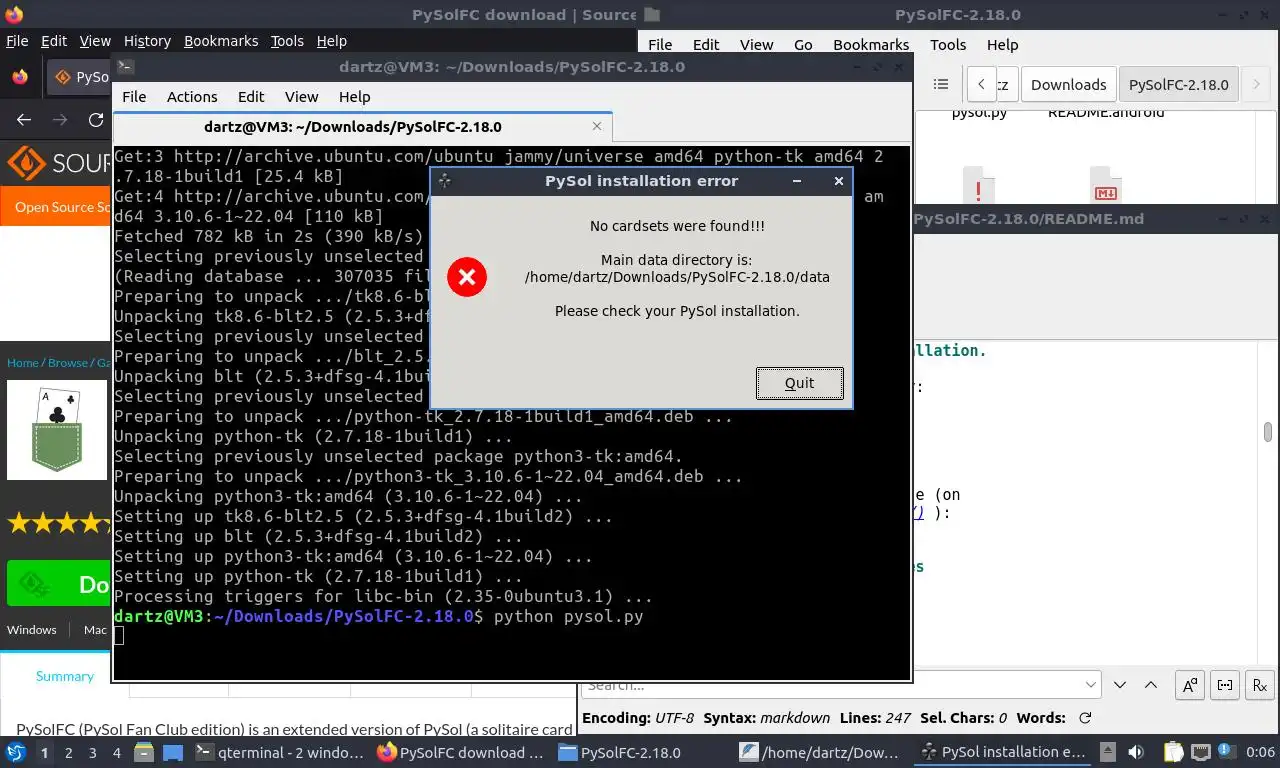Toggle match case search option
This screenshot has height=768, width=1280.
tap(1190, 685)
